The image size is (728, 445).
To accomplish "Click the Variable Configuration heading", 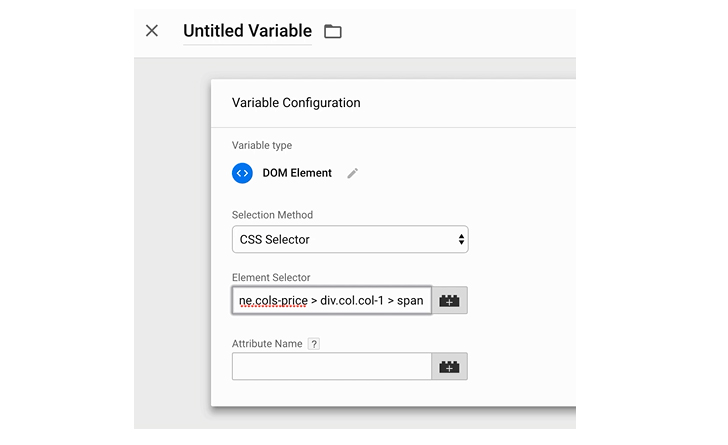I will point(296,103).
